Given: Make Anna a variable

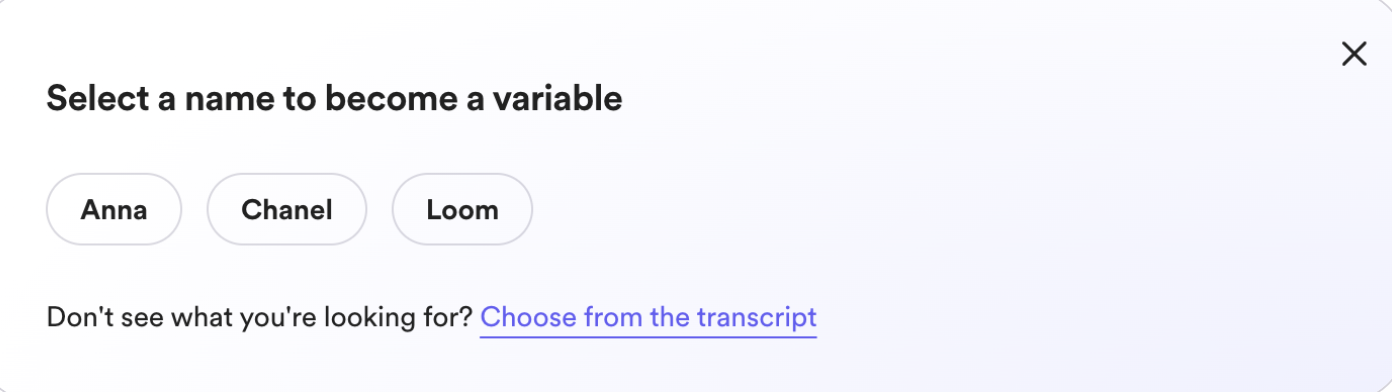Looking at the screenshot, I should [x=114, y=209].
